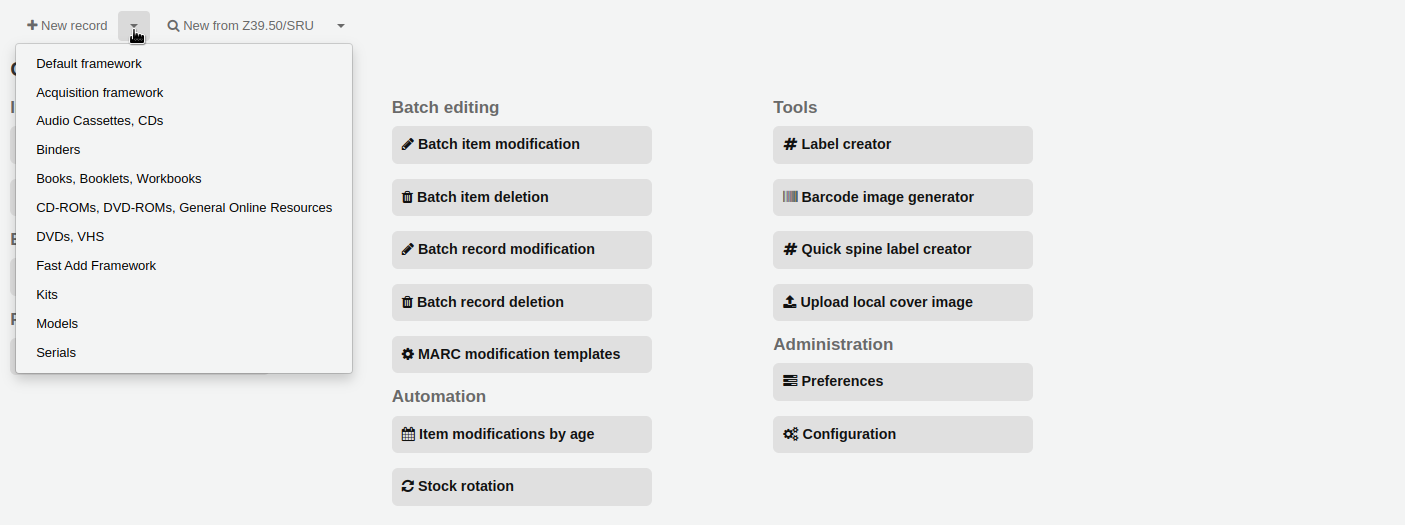The width and height of the screenshot is (1405, 525).
Task: Open Batch record modification
Action: (x=521, y=250)
